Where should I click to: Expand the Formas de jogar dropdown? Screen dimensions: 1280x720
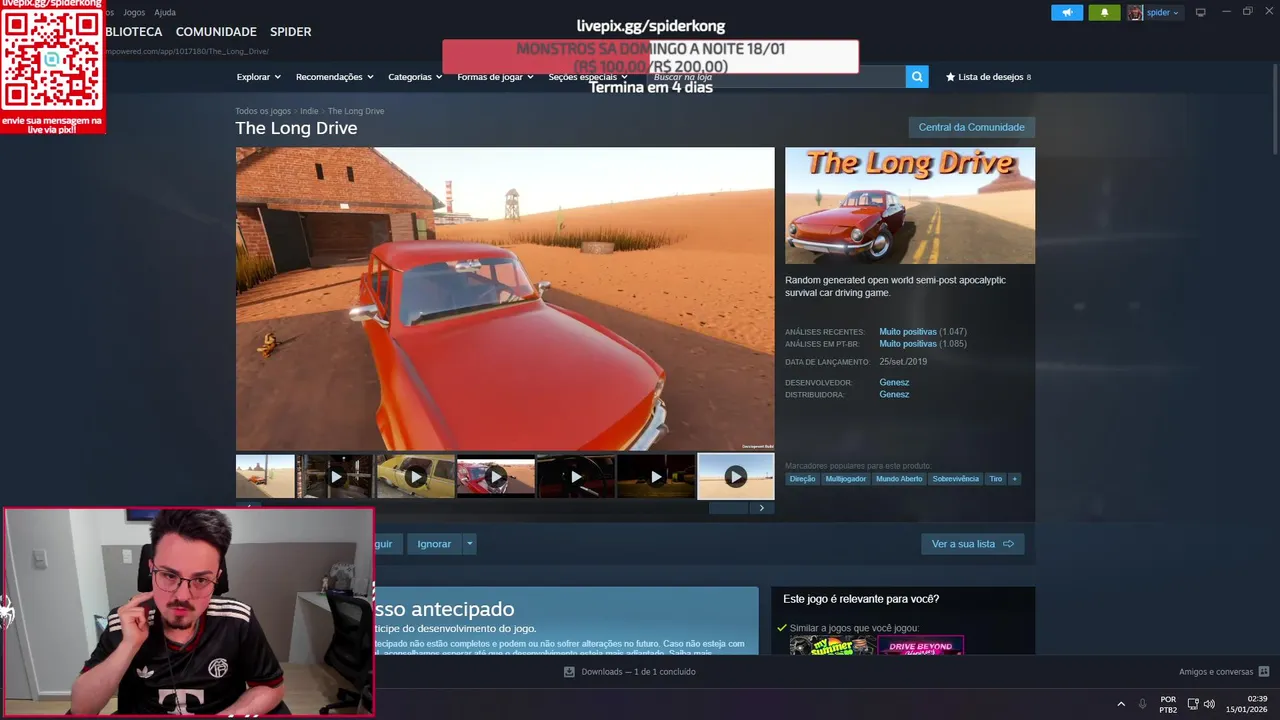coord(495,77)
